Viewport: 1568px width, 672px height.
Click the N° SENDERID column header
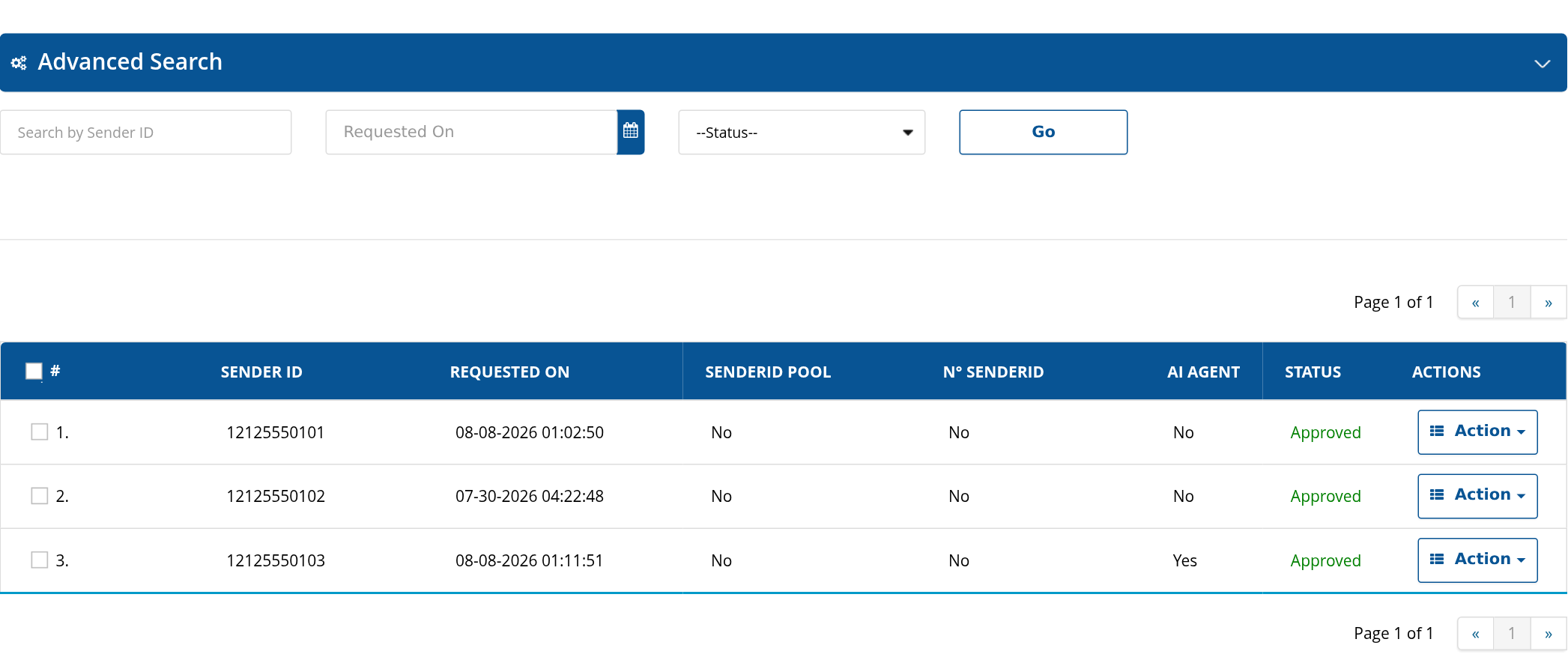993,372
